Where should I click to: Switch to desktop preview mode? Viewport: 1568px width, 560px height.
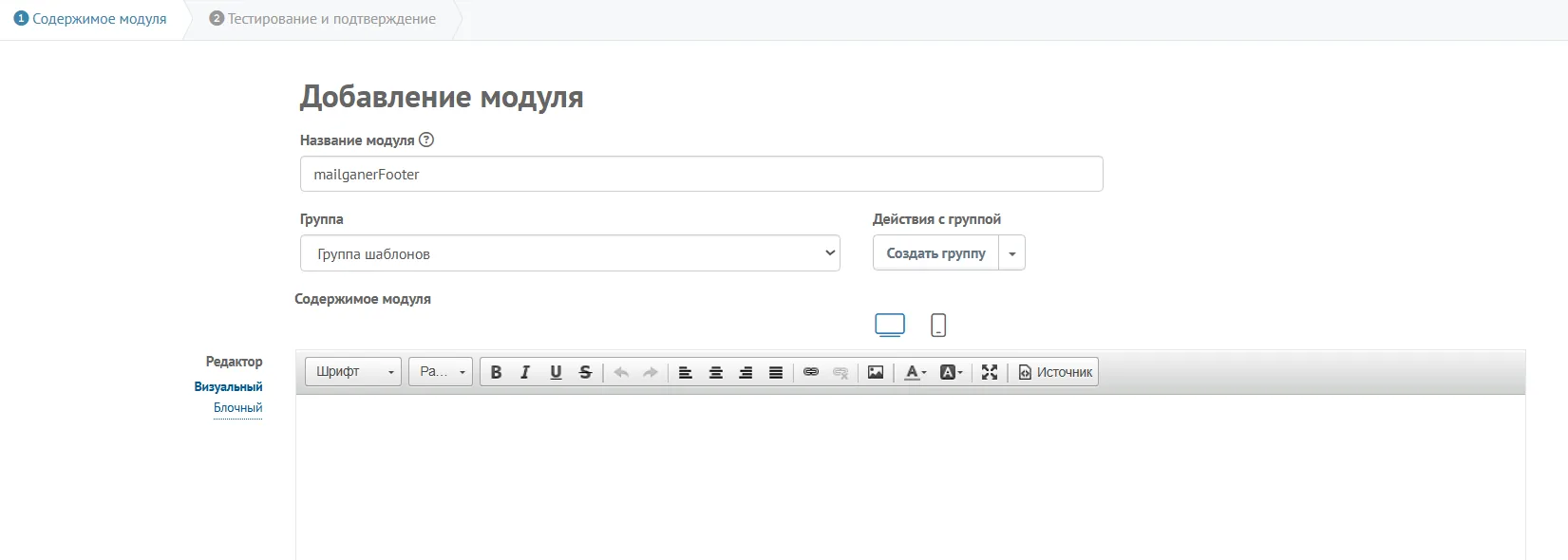[x=890, y=326]
